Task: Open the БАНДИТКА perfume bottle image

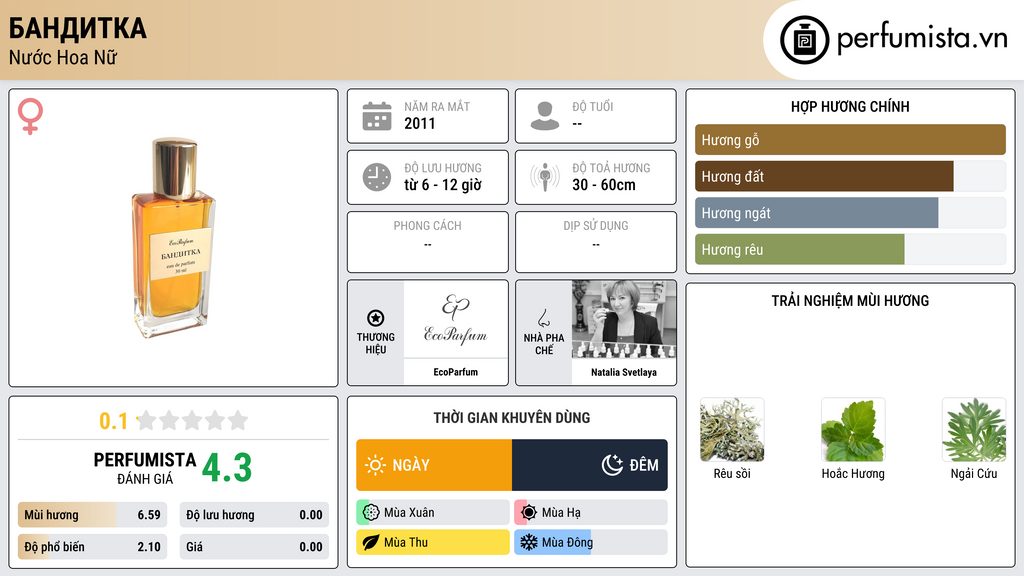Action: pyautogui.click(x=173, y=238)
